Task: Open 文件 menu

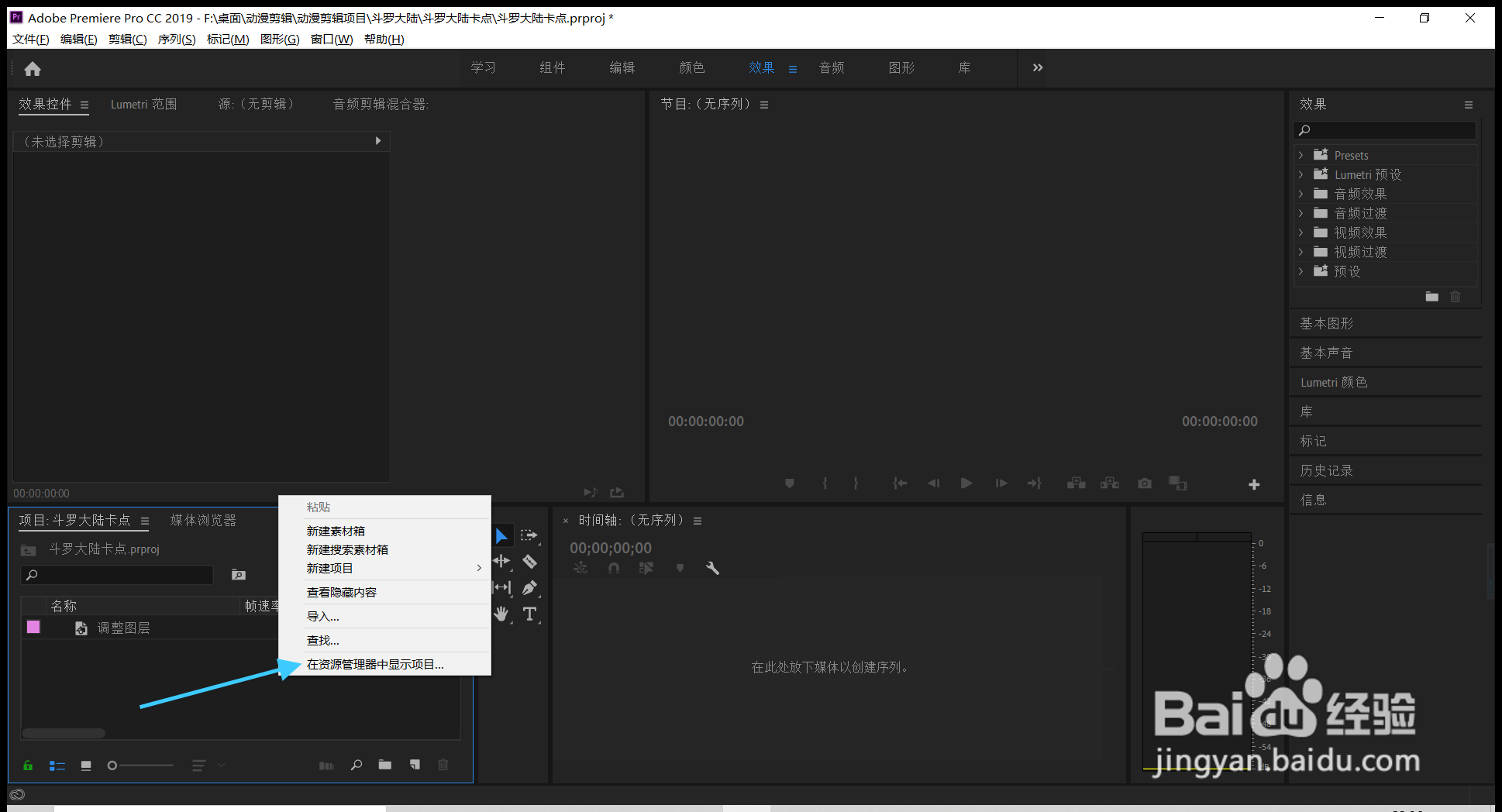Action: (31, 39)
